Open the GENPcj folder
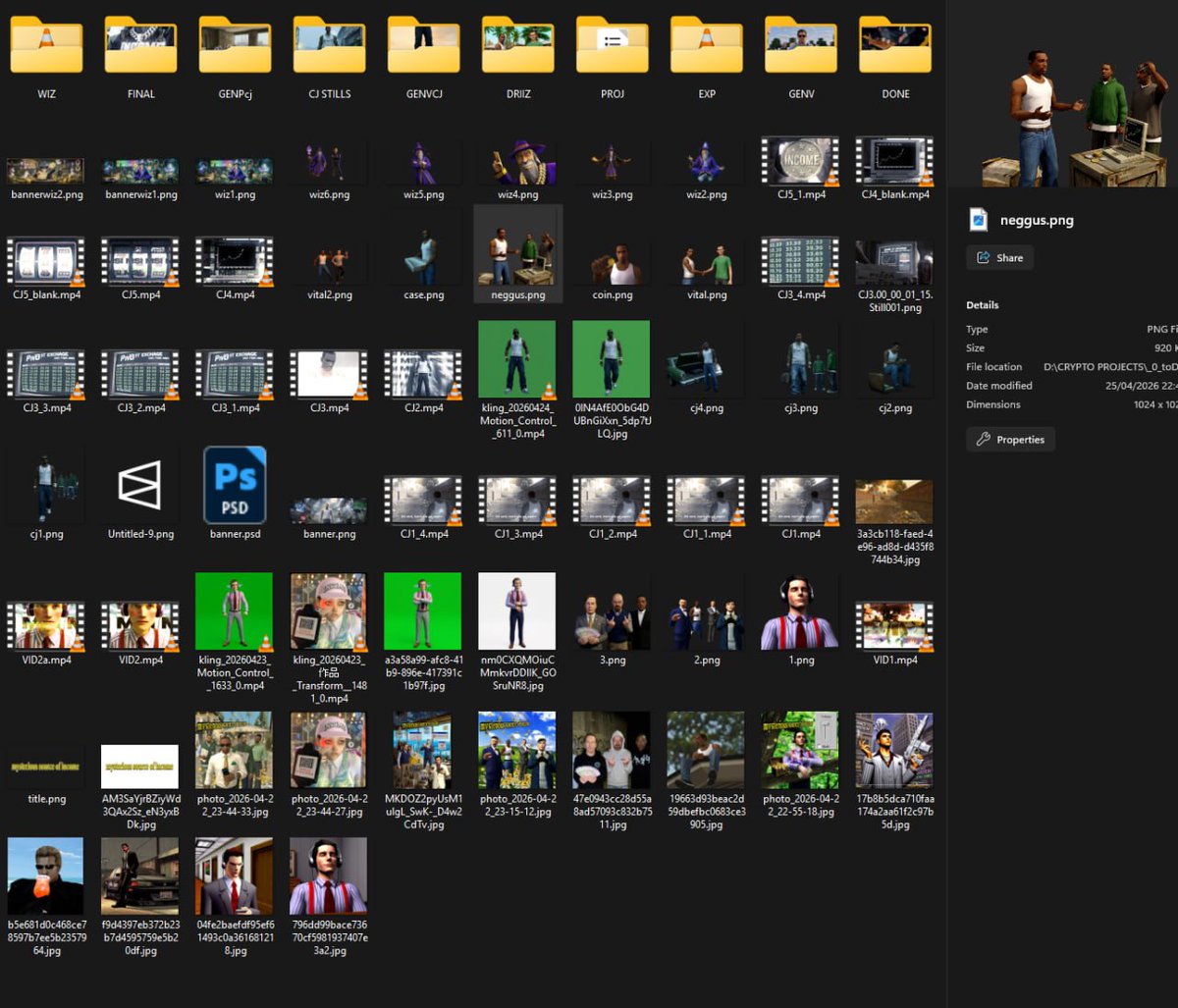This screenshot has height=1008, width=1178. point(235,45)
